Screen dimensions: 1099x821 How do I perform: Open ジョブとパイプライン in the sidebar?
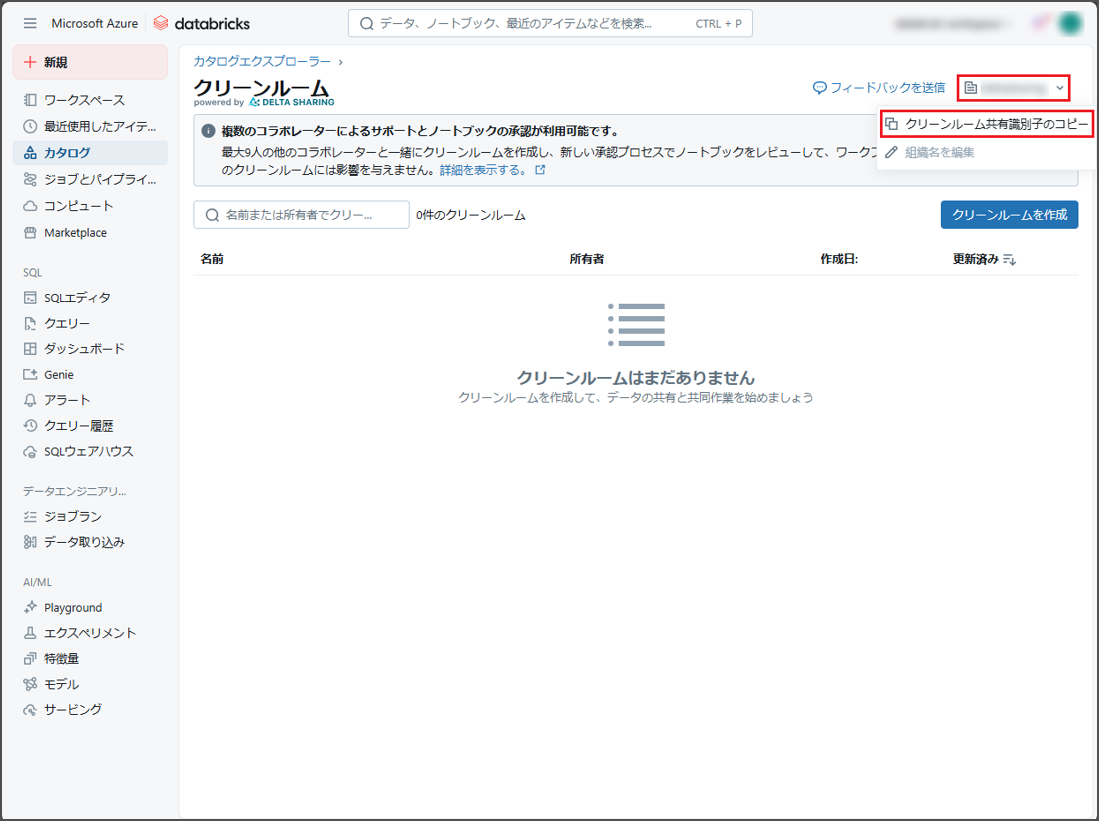pyautogui.click(x=90, y=179)
